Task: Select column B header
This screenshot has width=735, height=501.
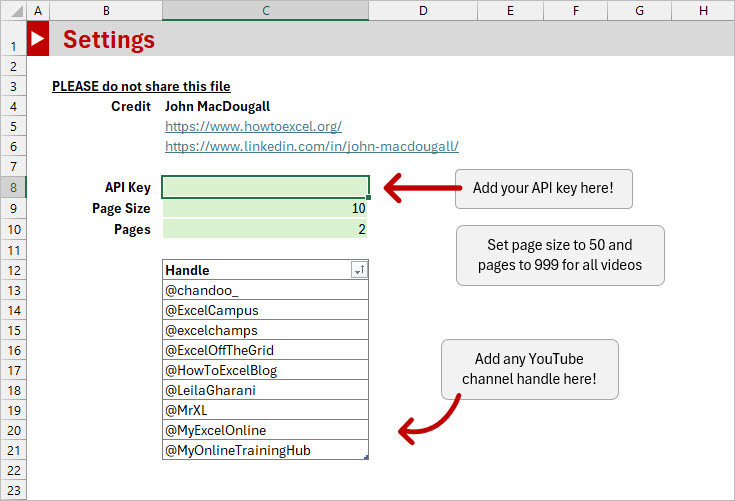Action: click(106, 10)
